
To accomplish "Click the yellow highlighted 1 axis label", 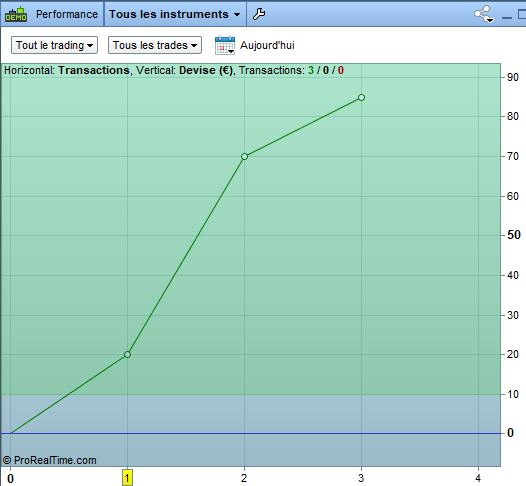I will click(x=127, y=478).
